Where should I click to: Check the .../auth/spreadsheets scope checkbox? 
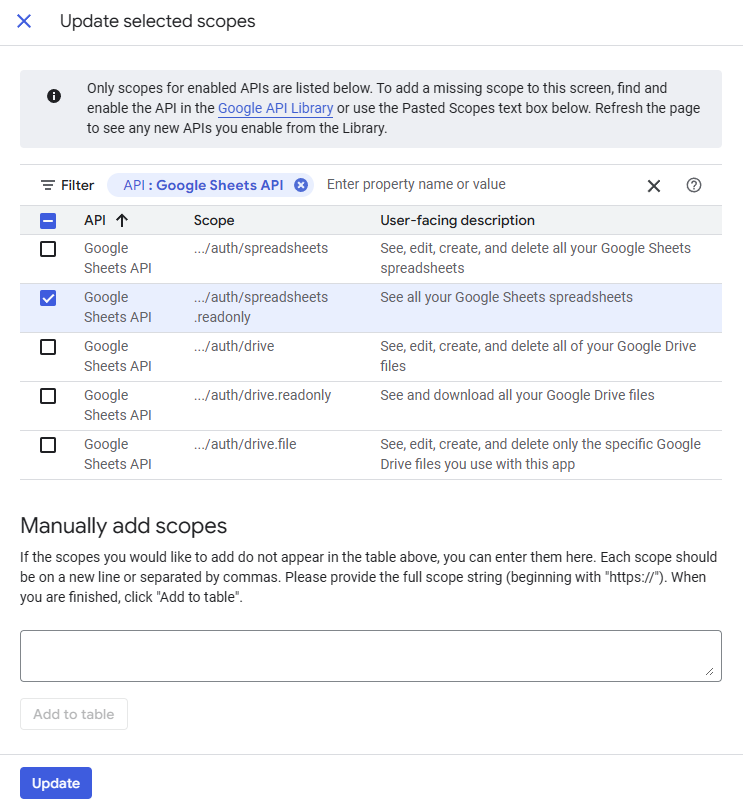pos(48,249)
